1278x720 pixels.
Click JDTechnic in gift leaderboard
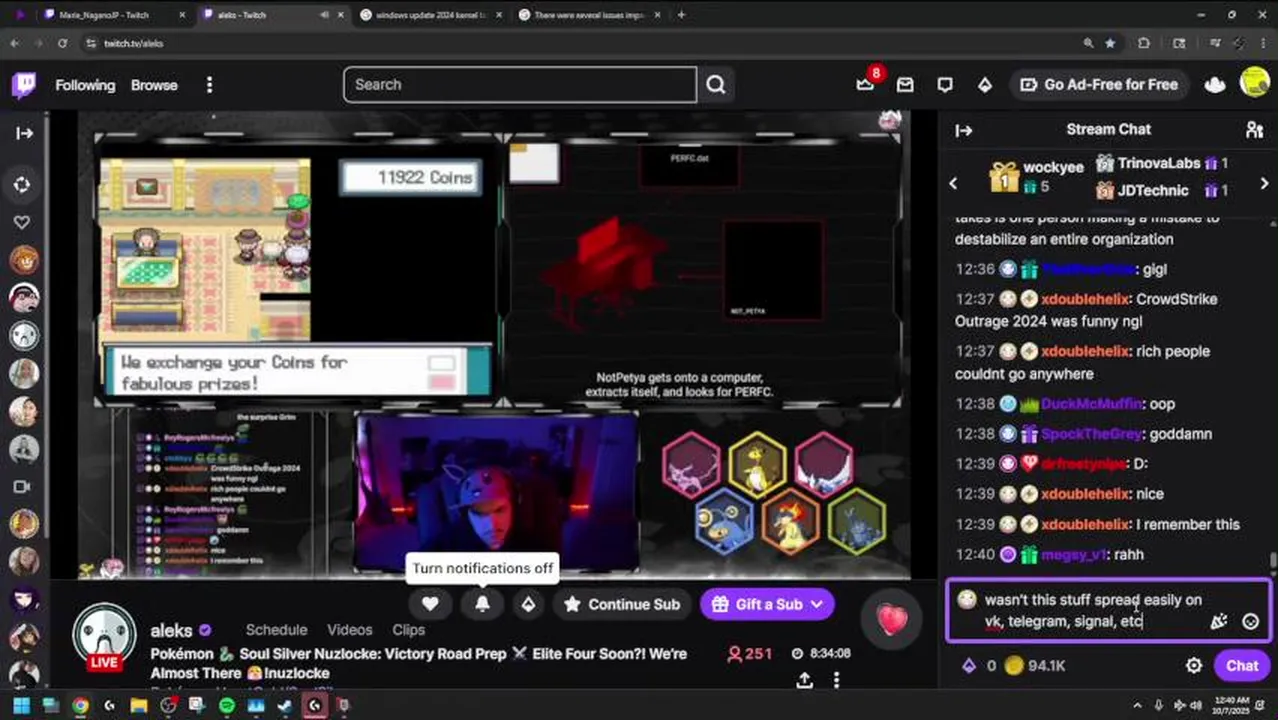tap(1161, 190)
